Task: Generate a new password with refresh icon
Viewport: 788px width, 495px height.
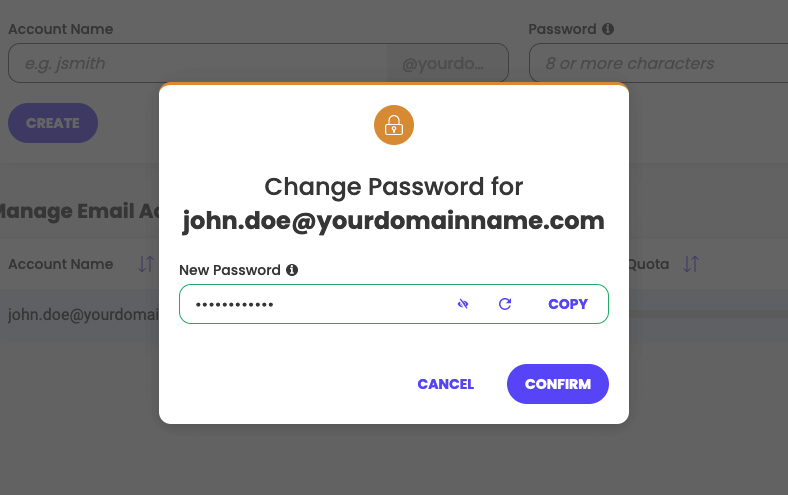Action: 505,304
